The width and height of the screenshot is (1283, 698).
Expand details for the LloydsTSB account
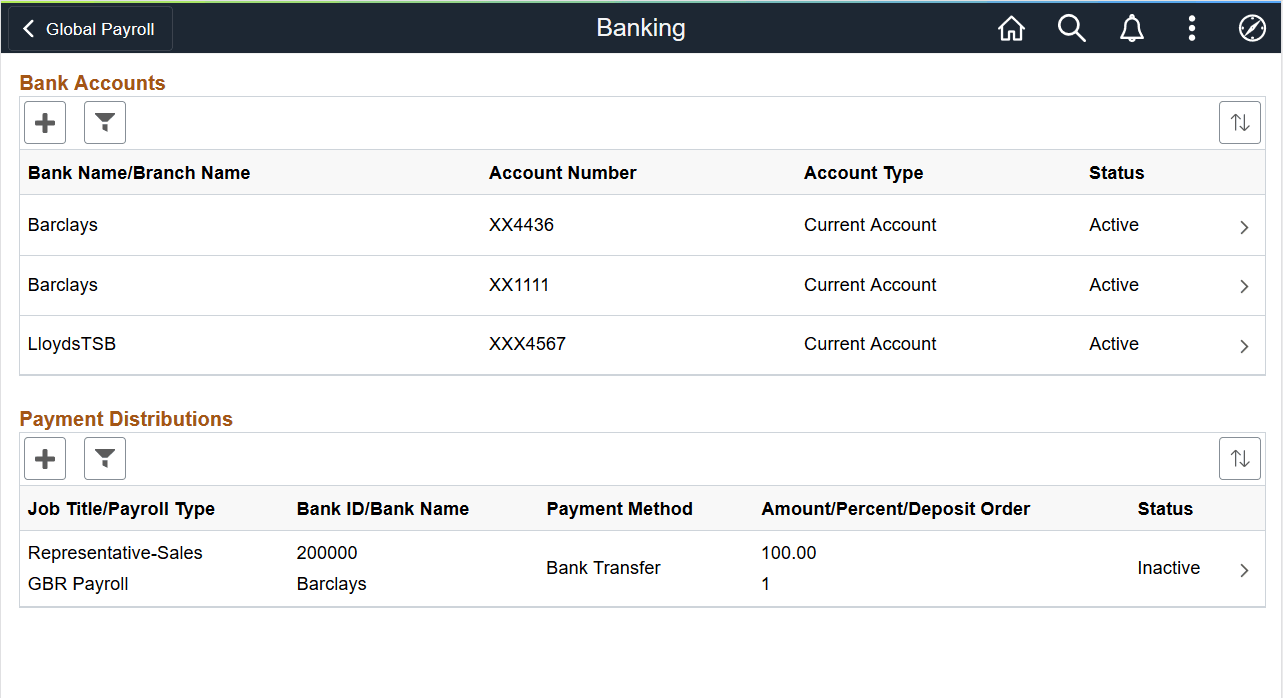1244,346
